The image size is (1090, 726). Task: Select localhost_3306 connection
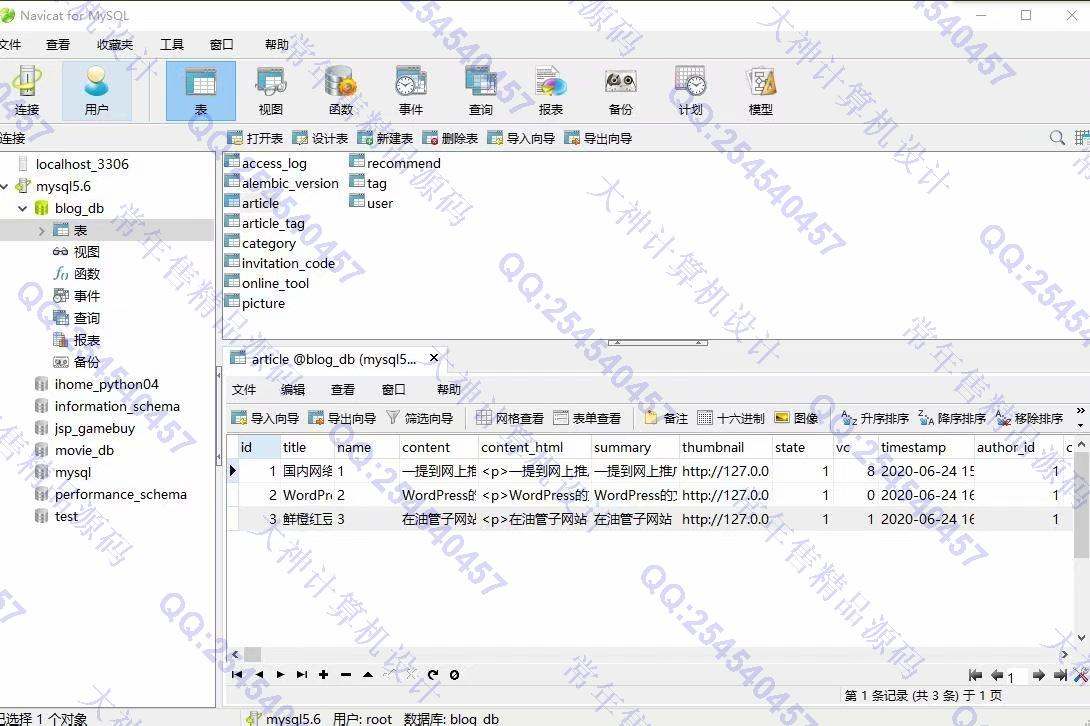[73, 164]
